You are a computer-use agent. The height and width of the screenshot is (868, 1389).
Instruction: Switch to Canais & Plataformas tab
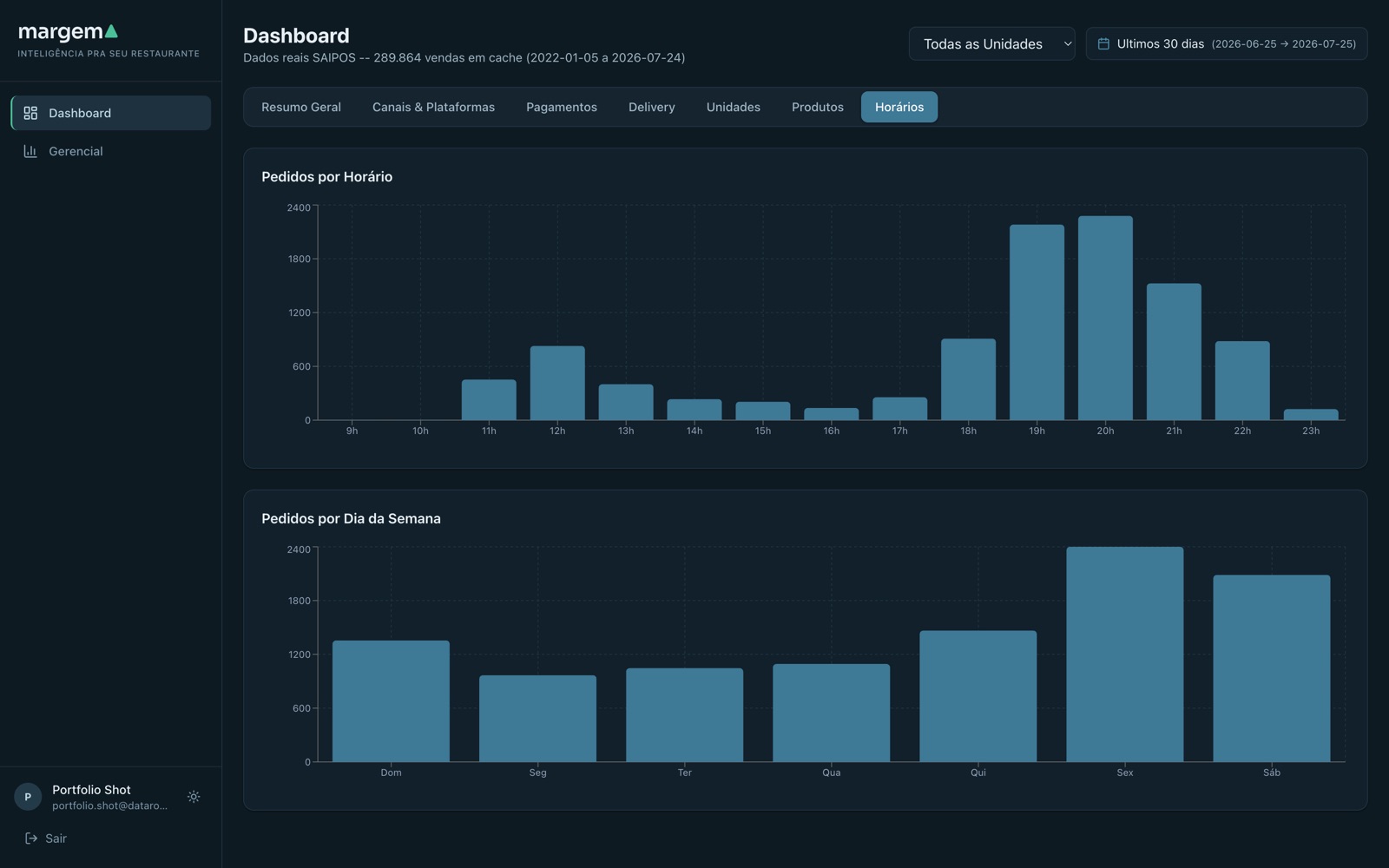[x=433, y=107]
